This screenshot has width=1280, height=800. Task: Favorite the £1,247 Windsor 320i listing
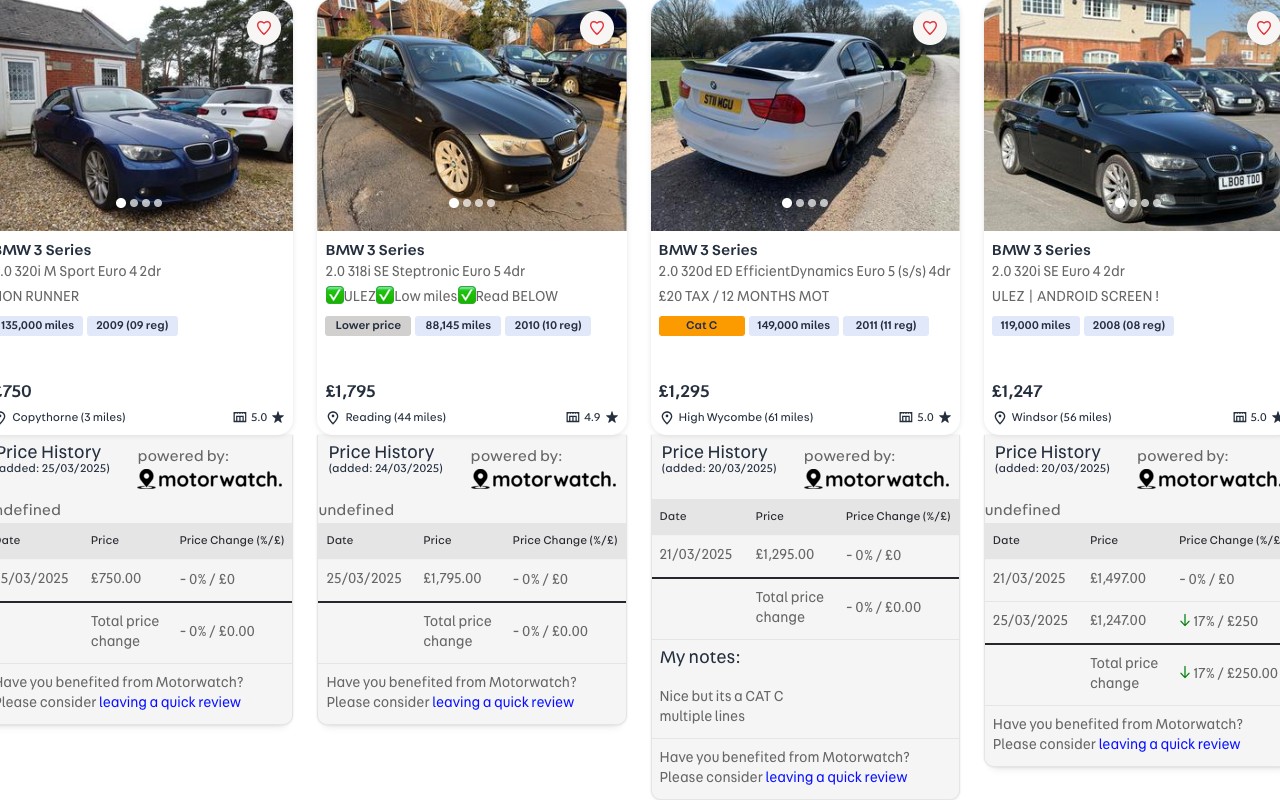[x=1264, y=28]
